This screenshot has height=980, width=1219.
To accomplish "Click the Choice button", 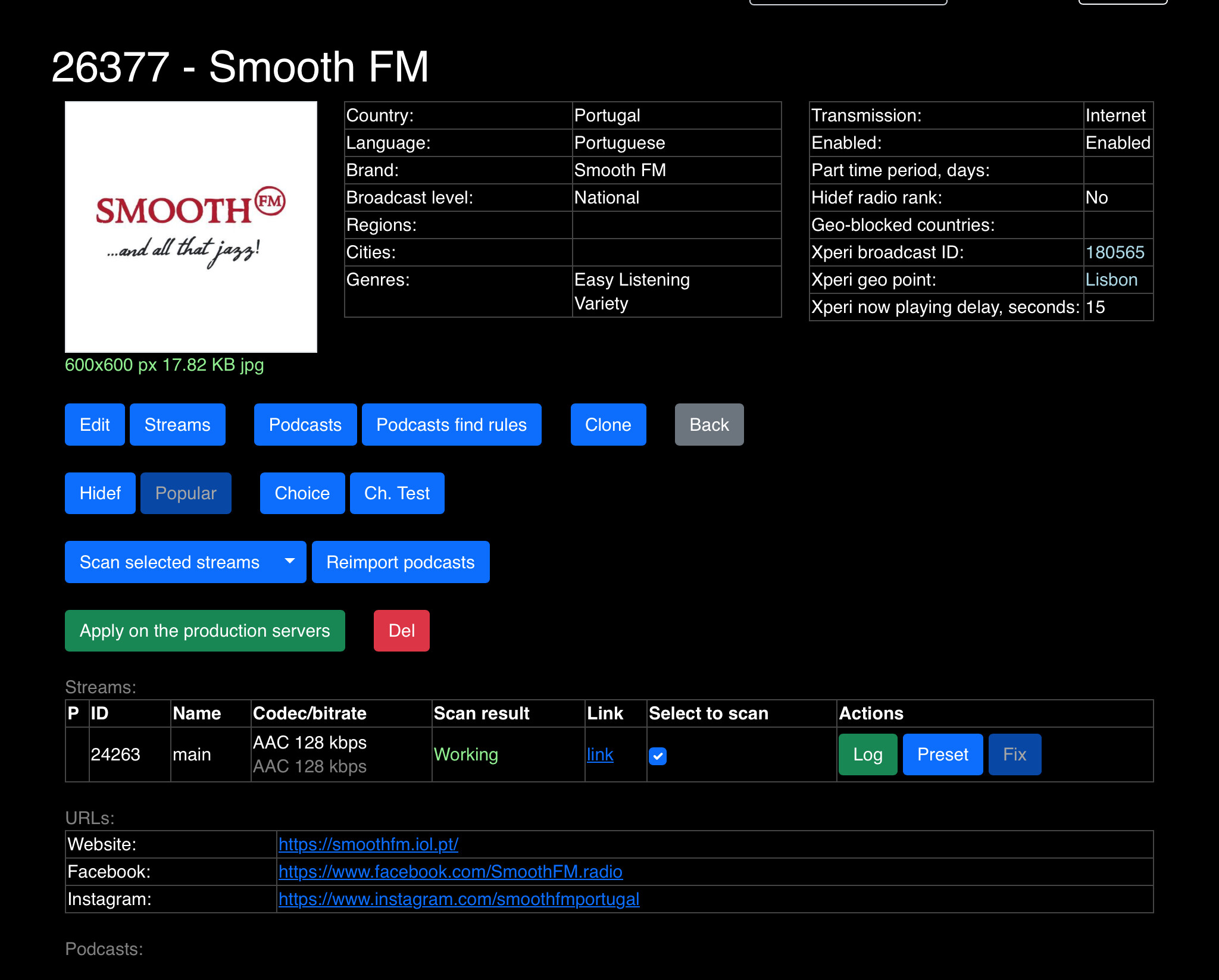I will click(x=302, y=493).
